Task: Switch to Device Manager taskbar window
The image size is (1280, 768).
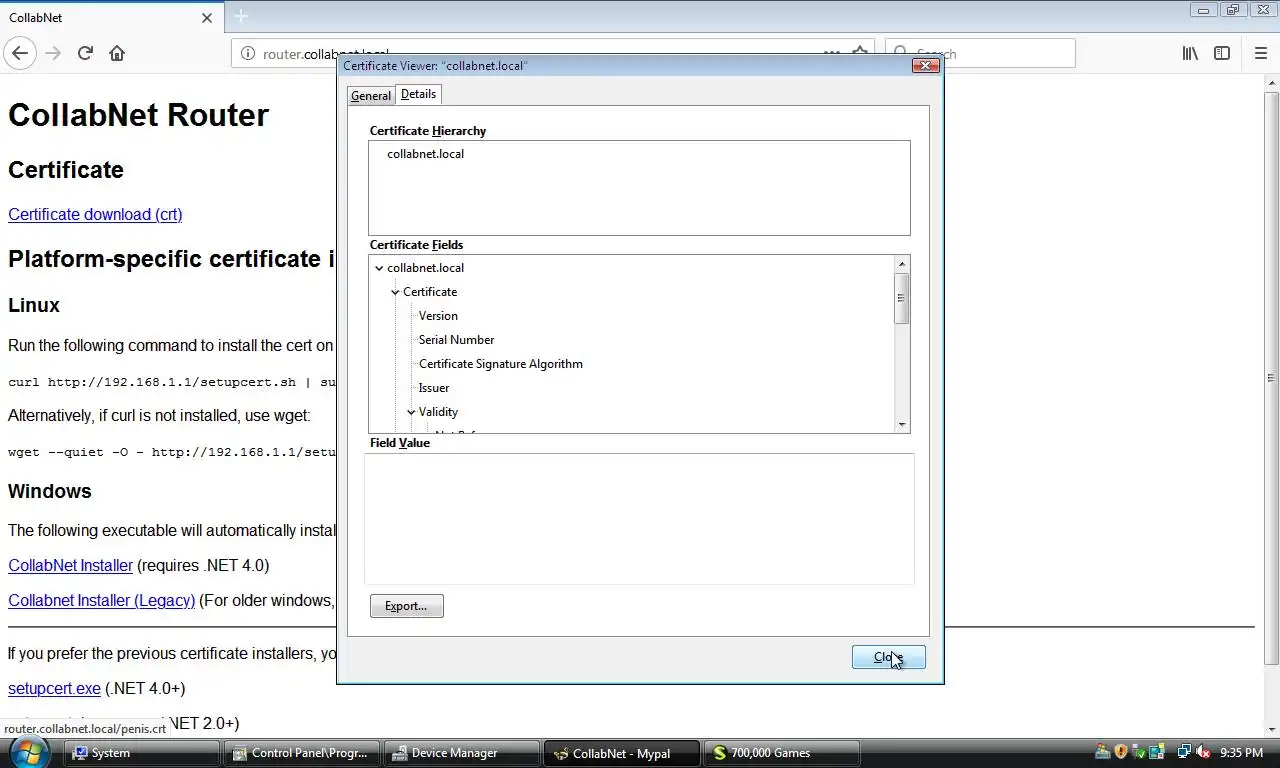Action: tap(461, 753)
